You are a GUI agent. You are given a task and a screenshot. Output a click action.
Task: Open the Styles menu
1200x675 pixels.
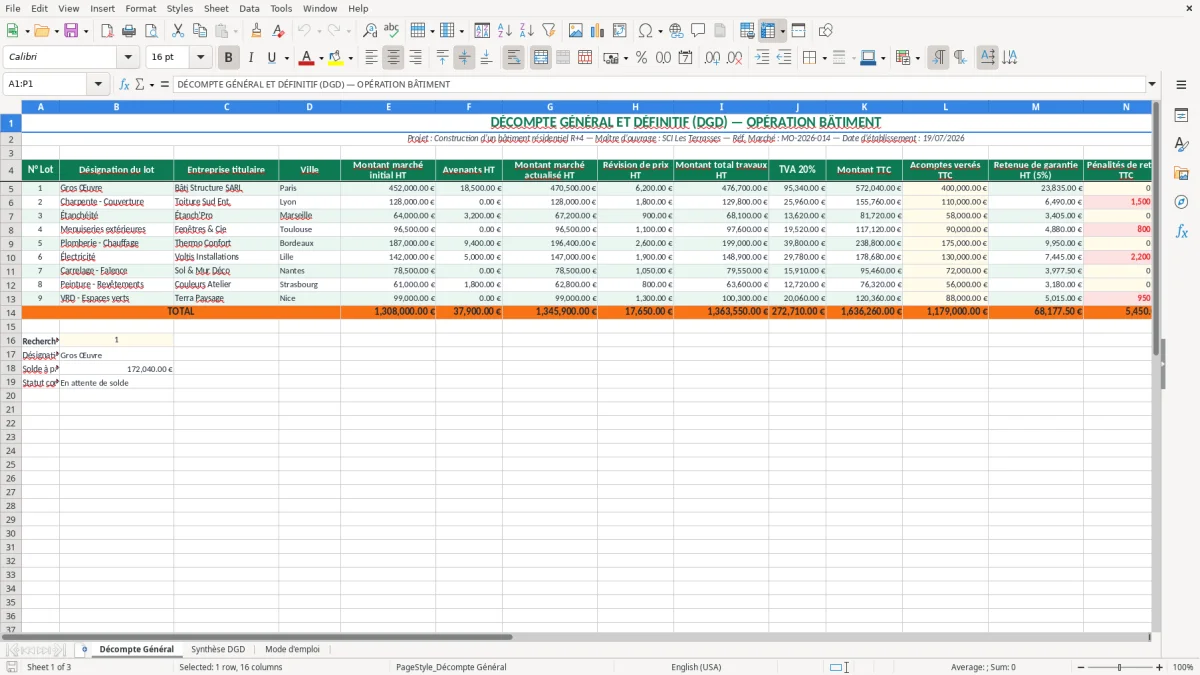click(180, 8)
